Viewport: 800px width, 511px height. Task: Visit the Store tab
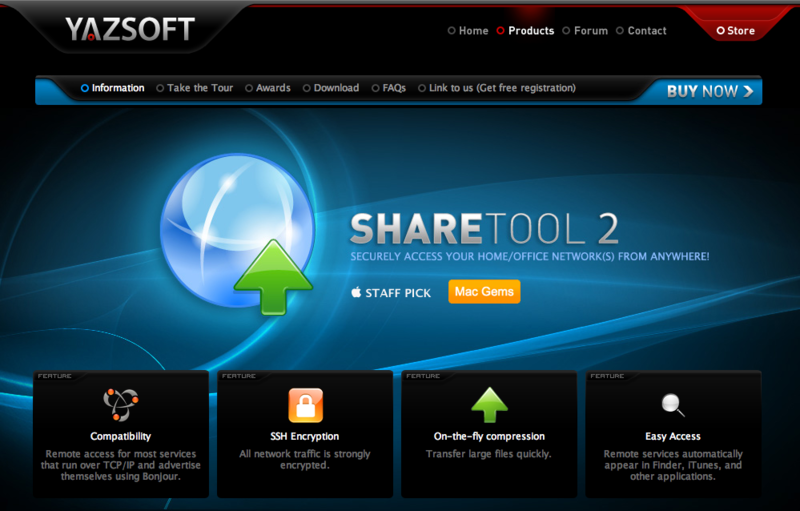[736, 31]
